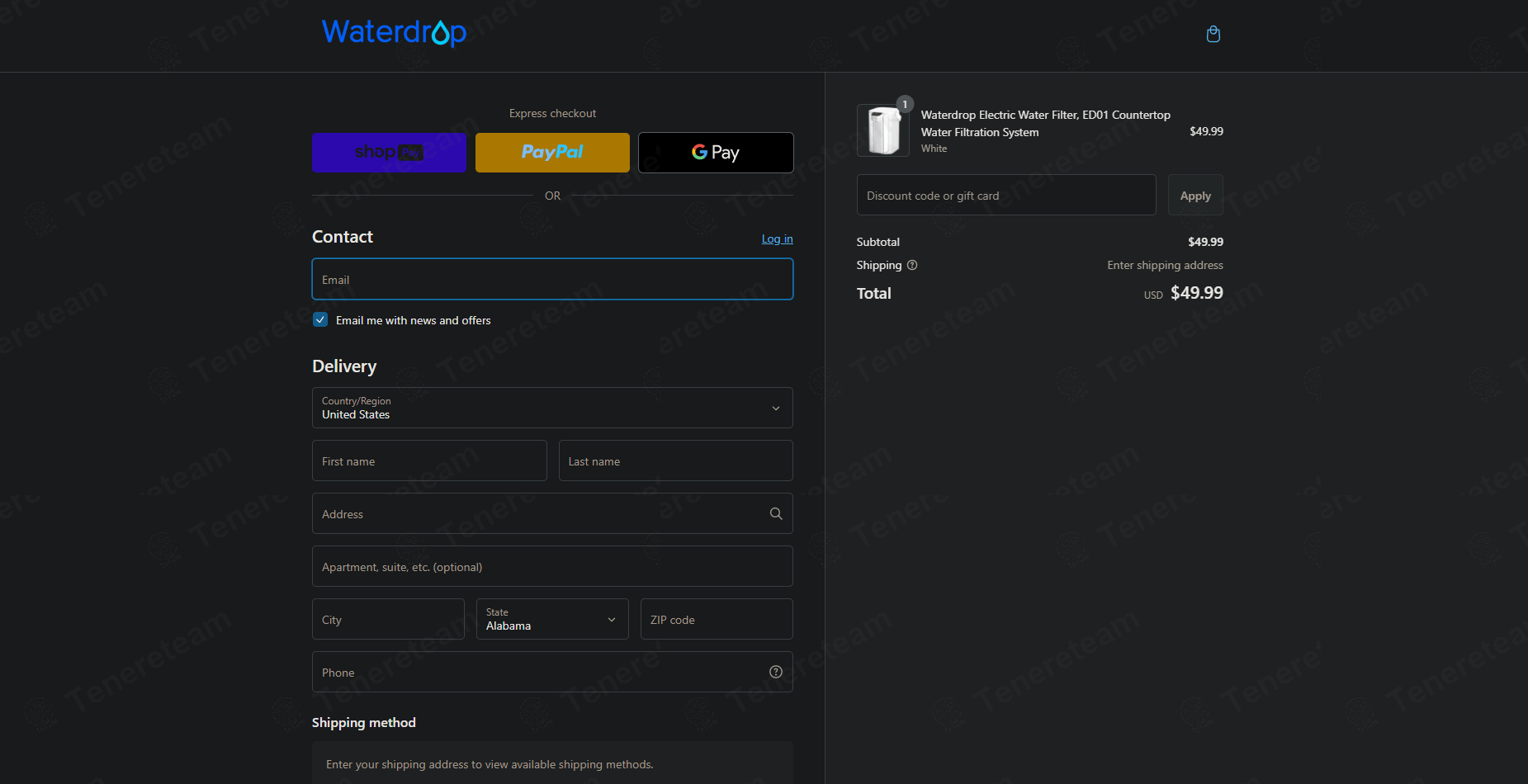Click the 'White' variant label
Viewport: 1528px width, 784px height.
[x=934, y=149]
